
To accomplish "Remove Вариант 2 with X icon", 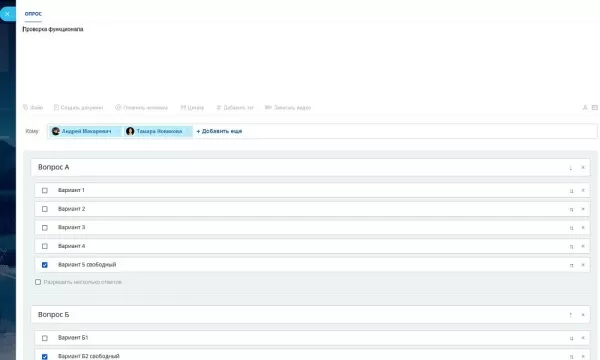I will [583, 209].
